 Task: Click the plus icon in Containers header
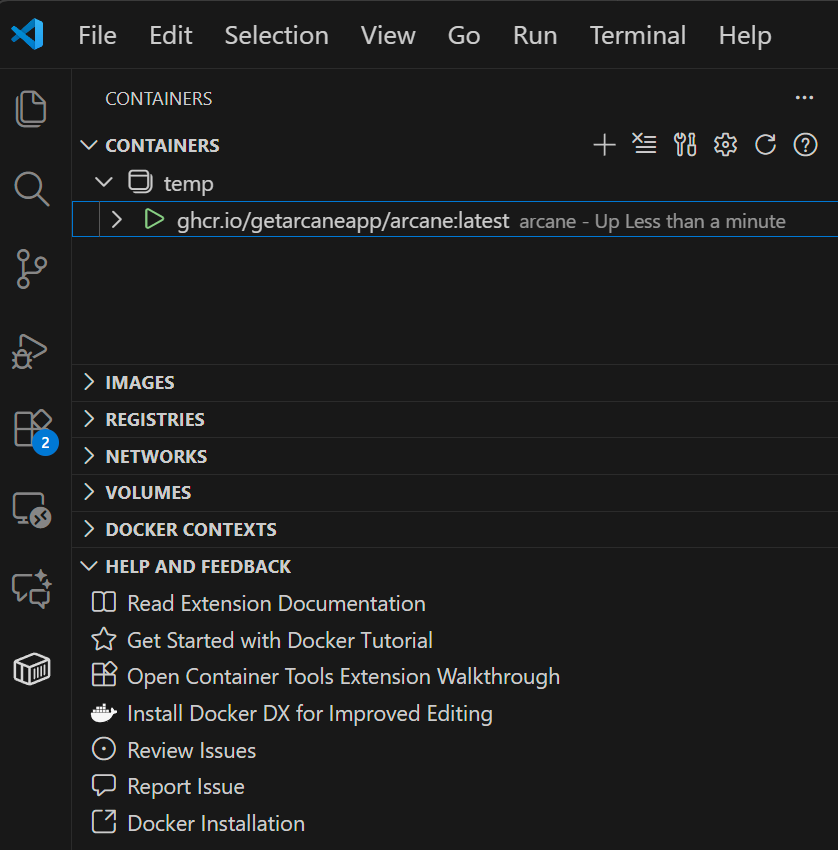click(x=604, y=145)
